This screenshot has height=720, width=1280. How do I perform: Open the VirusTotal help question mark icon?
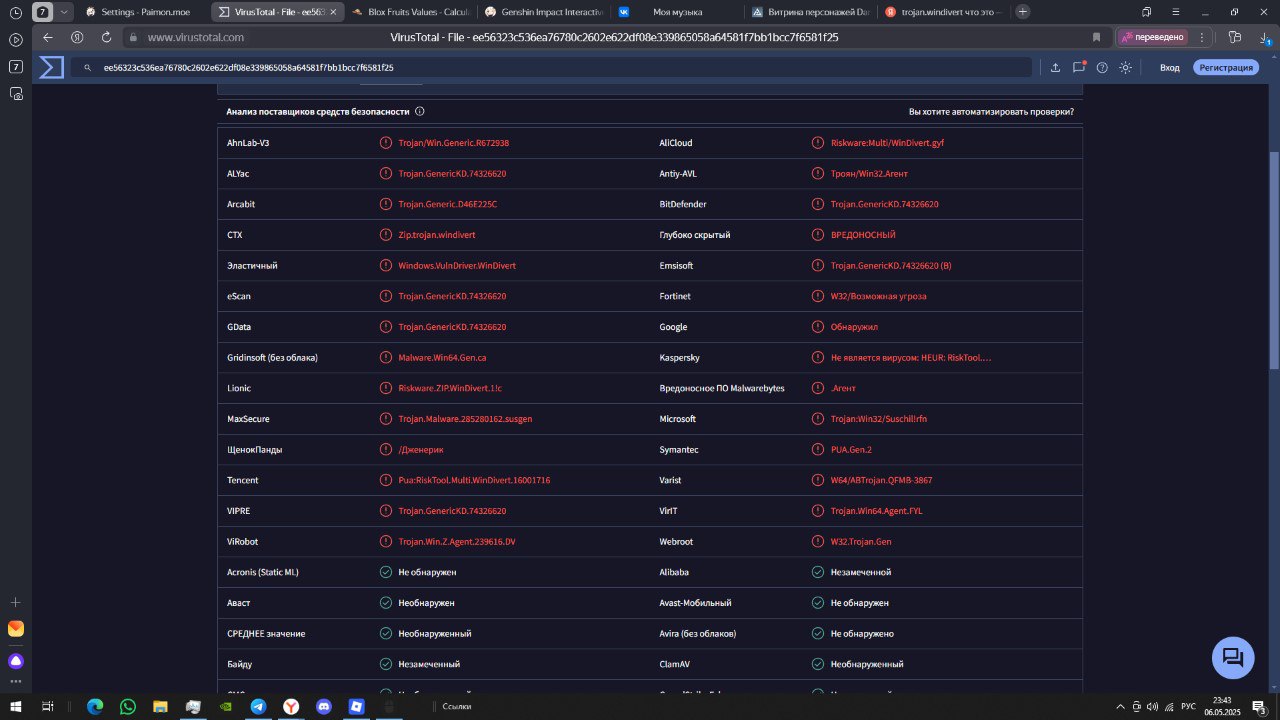[x=1102, y=67]
